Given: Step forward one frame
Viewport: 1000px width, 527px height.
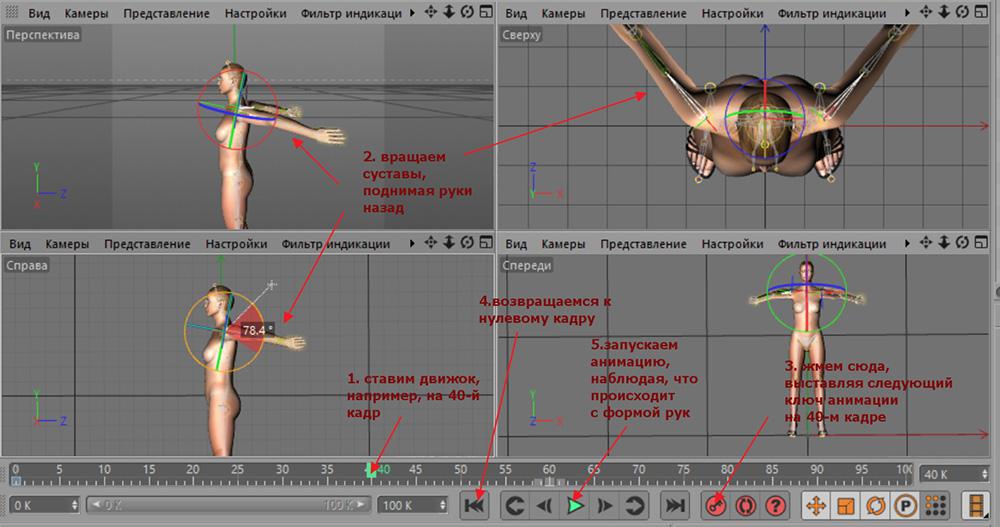Looking at the screenshot, I should (x=604, y=506).
